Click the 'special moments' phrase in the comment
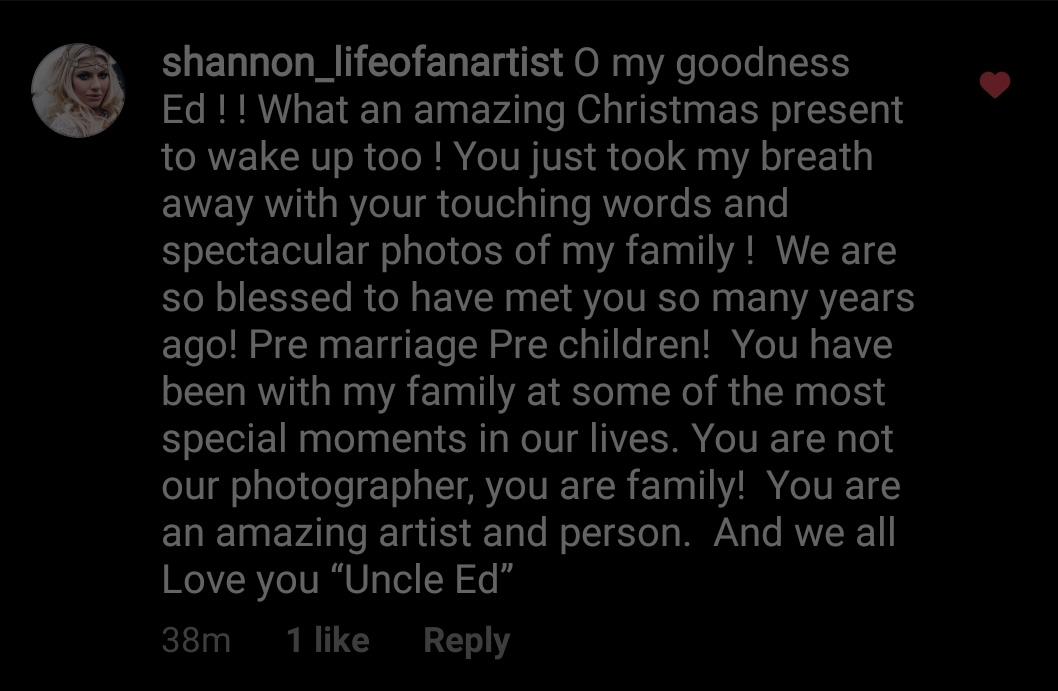The height and width of the screenshot is (691, 1058). [314, 439]
